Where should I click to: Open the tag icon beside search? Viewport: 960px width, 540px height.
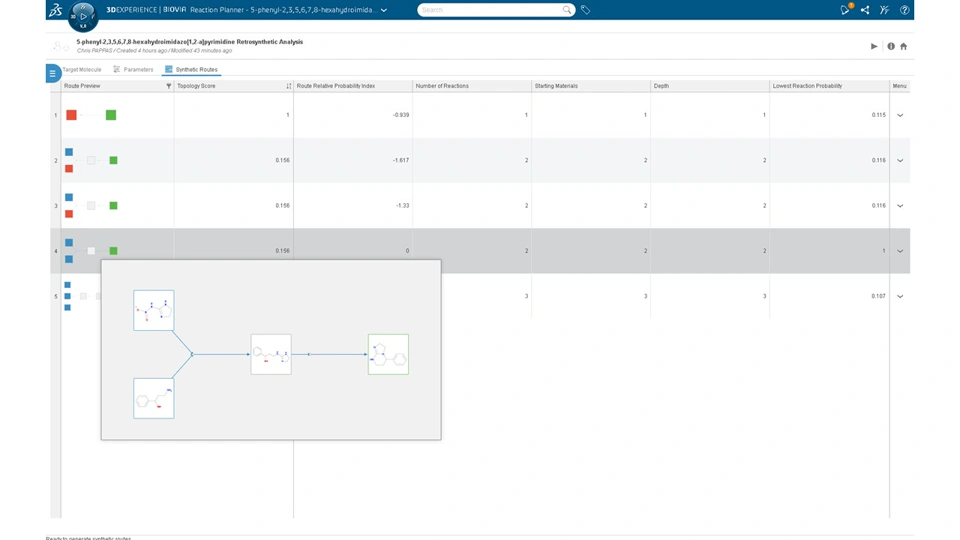click(x=585, y=10)
